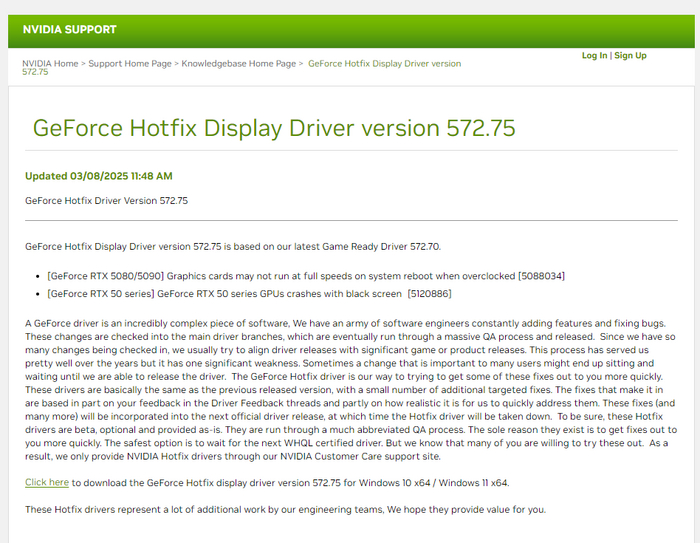Click the Game Ready Driver 572.70 sentence
The width and height of the screenshot is (700, 543).
tap(232, 246)
